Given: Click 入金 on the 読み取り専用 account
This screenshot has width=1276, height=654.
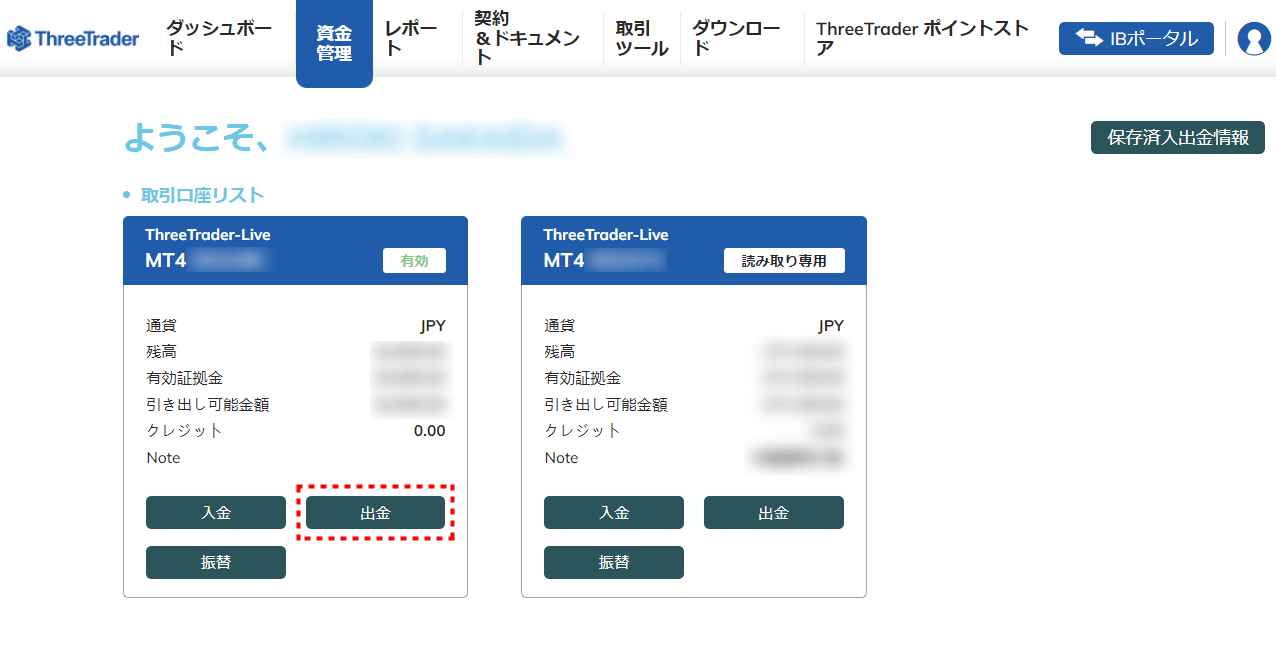Looking at the screenshot, I should pos(614,512).
